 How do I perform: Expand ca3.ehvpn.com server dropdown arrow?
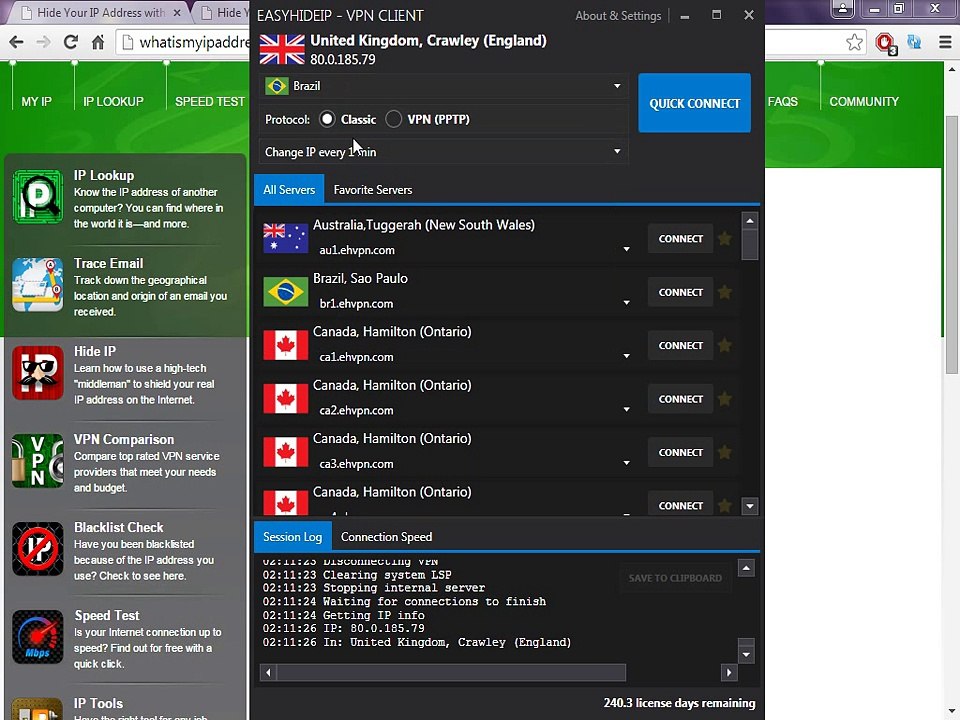626,463
